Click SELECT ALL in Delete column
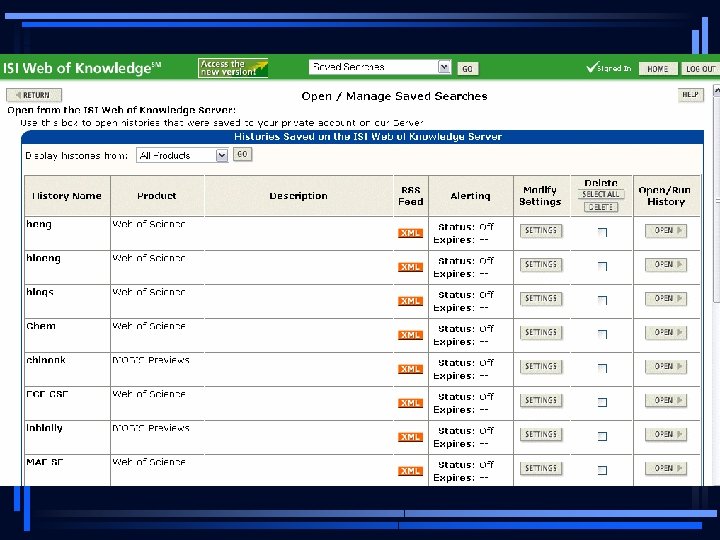 click(x=601, y=194)
